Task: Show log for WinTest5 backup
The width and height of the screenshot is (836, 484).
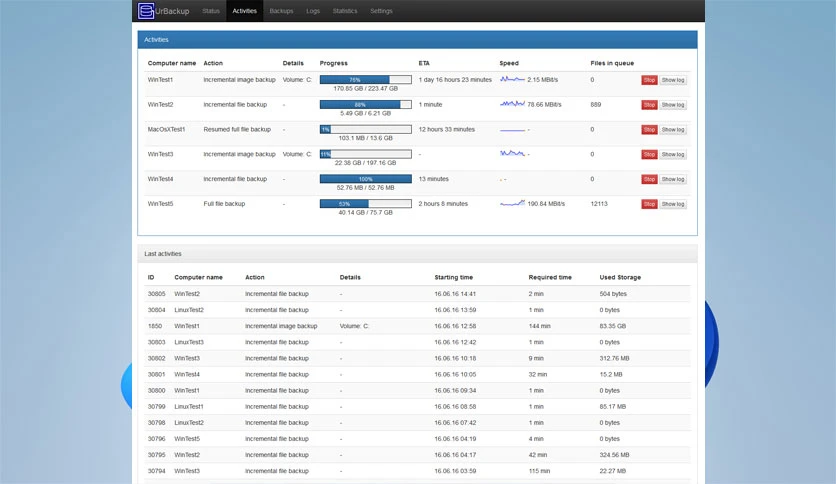Action: tap(673, 204)
